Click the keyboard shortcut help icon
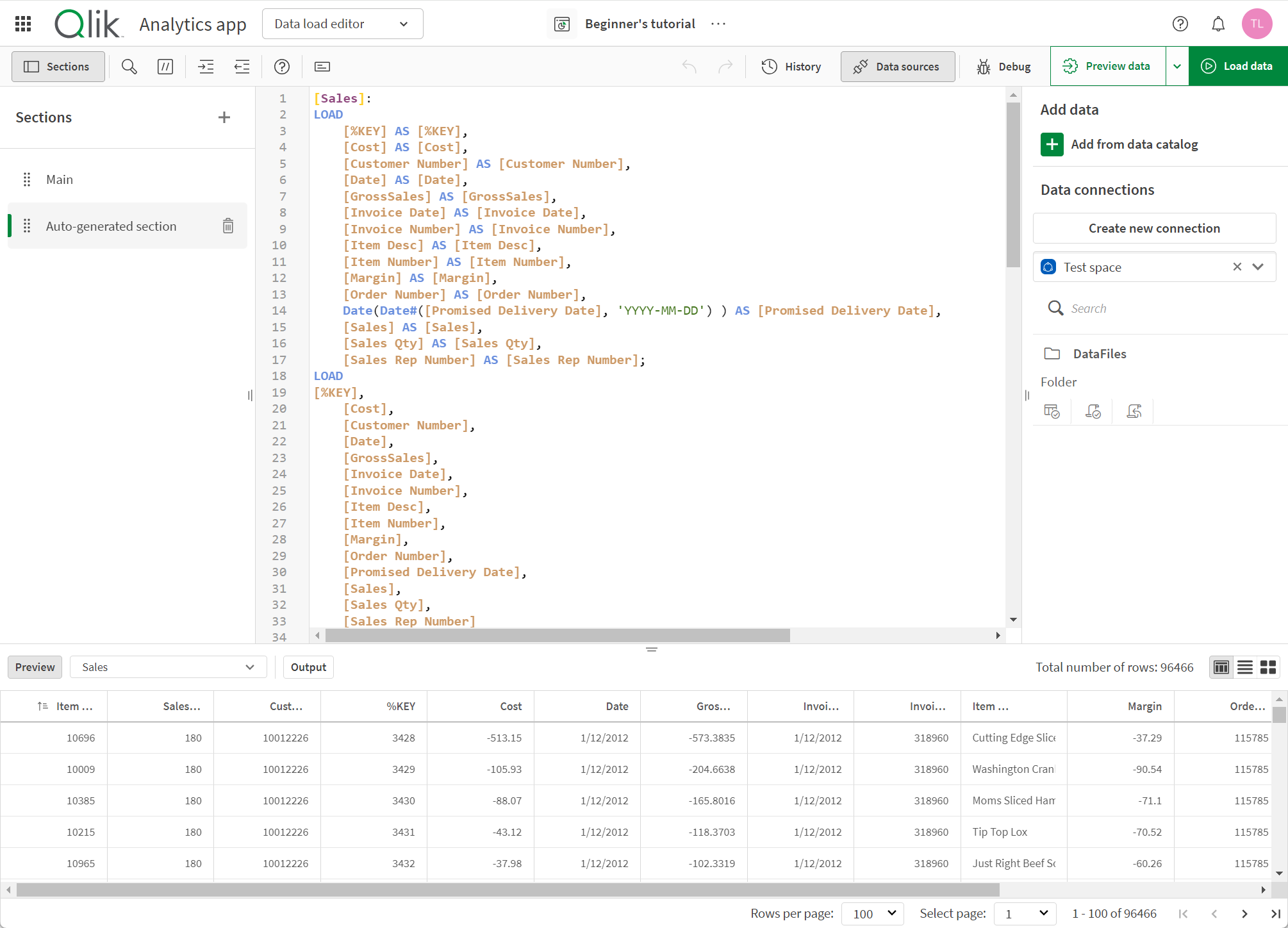Screen dimensions: 1288x928 (283, 67)
